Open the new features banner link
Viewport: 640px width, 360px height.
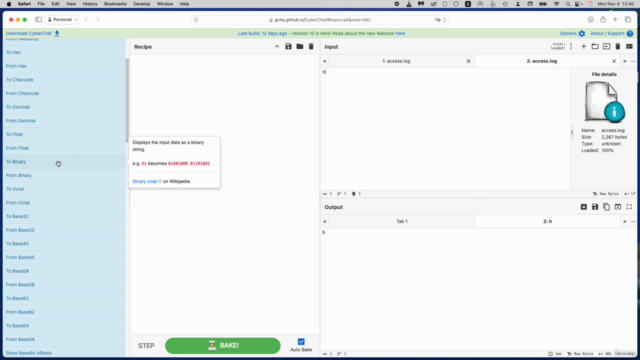[x=400, y=33]
